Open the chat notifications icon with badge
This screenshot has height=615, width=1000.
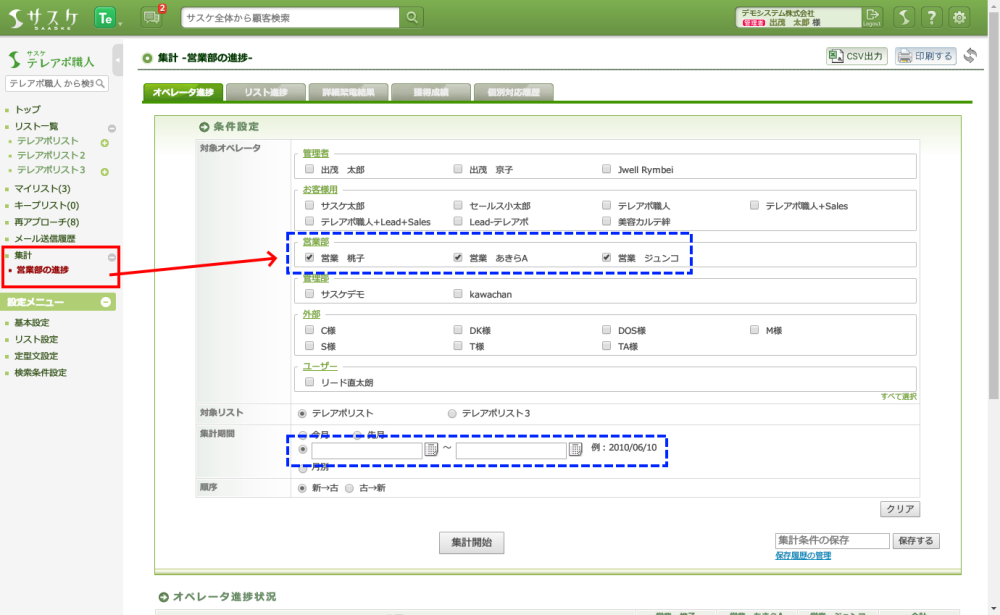[152, 17]
